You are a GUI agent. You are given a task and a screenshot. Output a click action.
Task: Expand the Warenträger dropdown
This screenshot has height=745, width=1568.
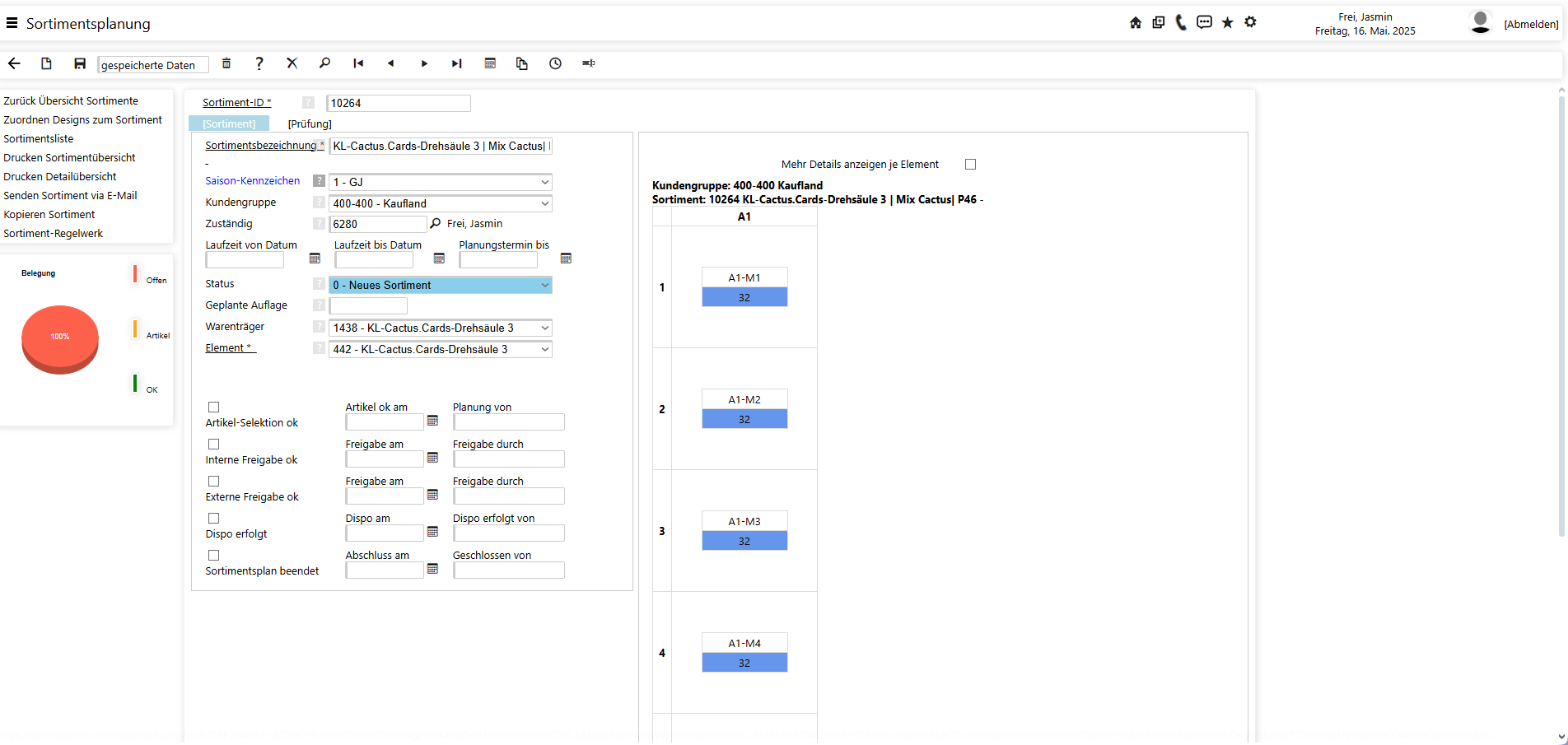(x=441, y=328)
